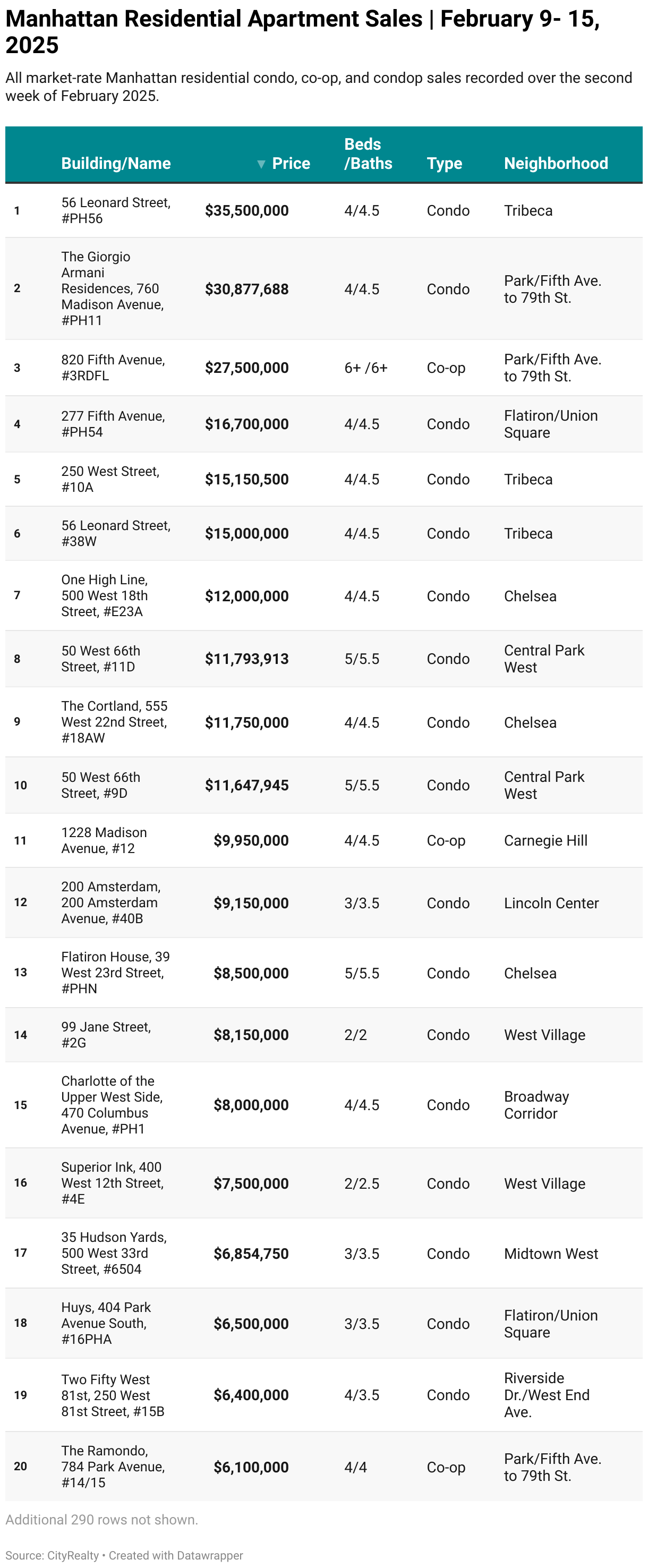Click the sort arrow beside Price
648x1568 pixels.
coord(261,164)
